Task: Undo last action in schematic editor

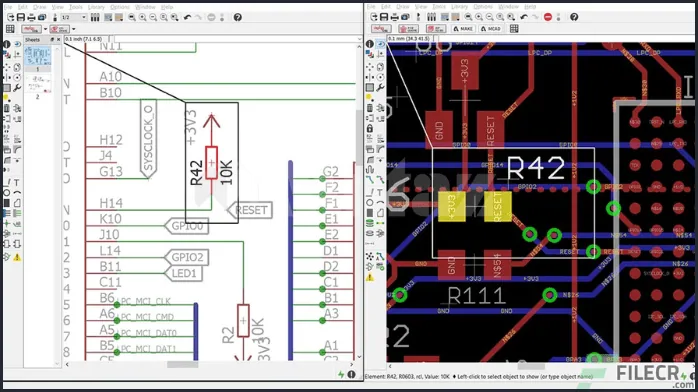Action: [187, 17]
